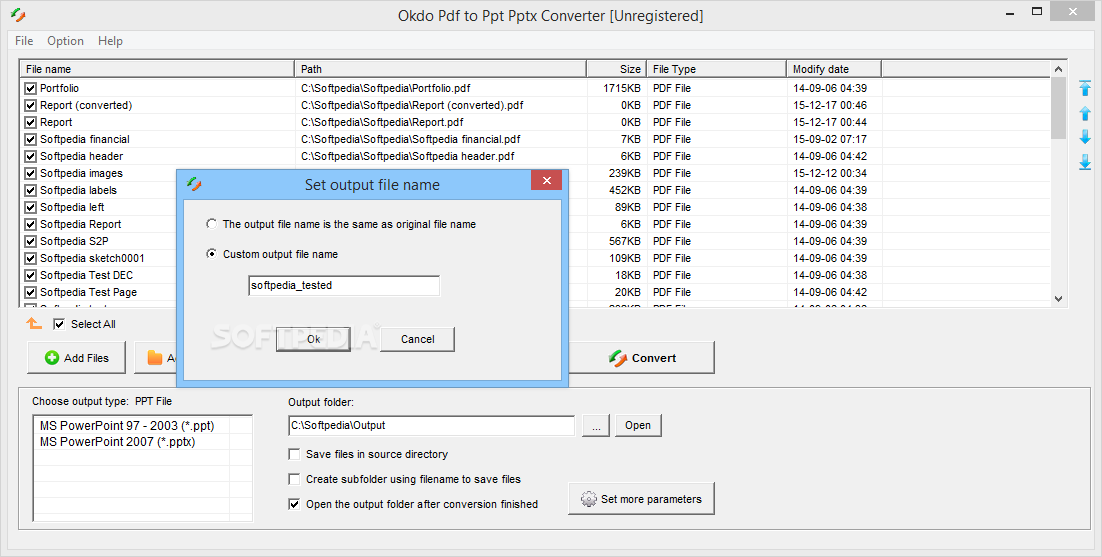Toggle the Select All checkbox
Image resolution: width=1102 pixels, height=557 pixels.
point(59,324)
